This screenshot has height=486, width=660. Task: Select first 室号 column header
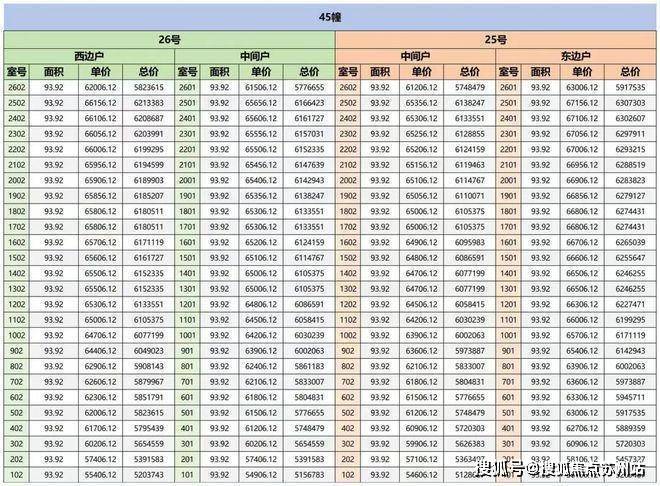(16, 72)
